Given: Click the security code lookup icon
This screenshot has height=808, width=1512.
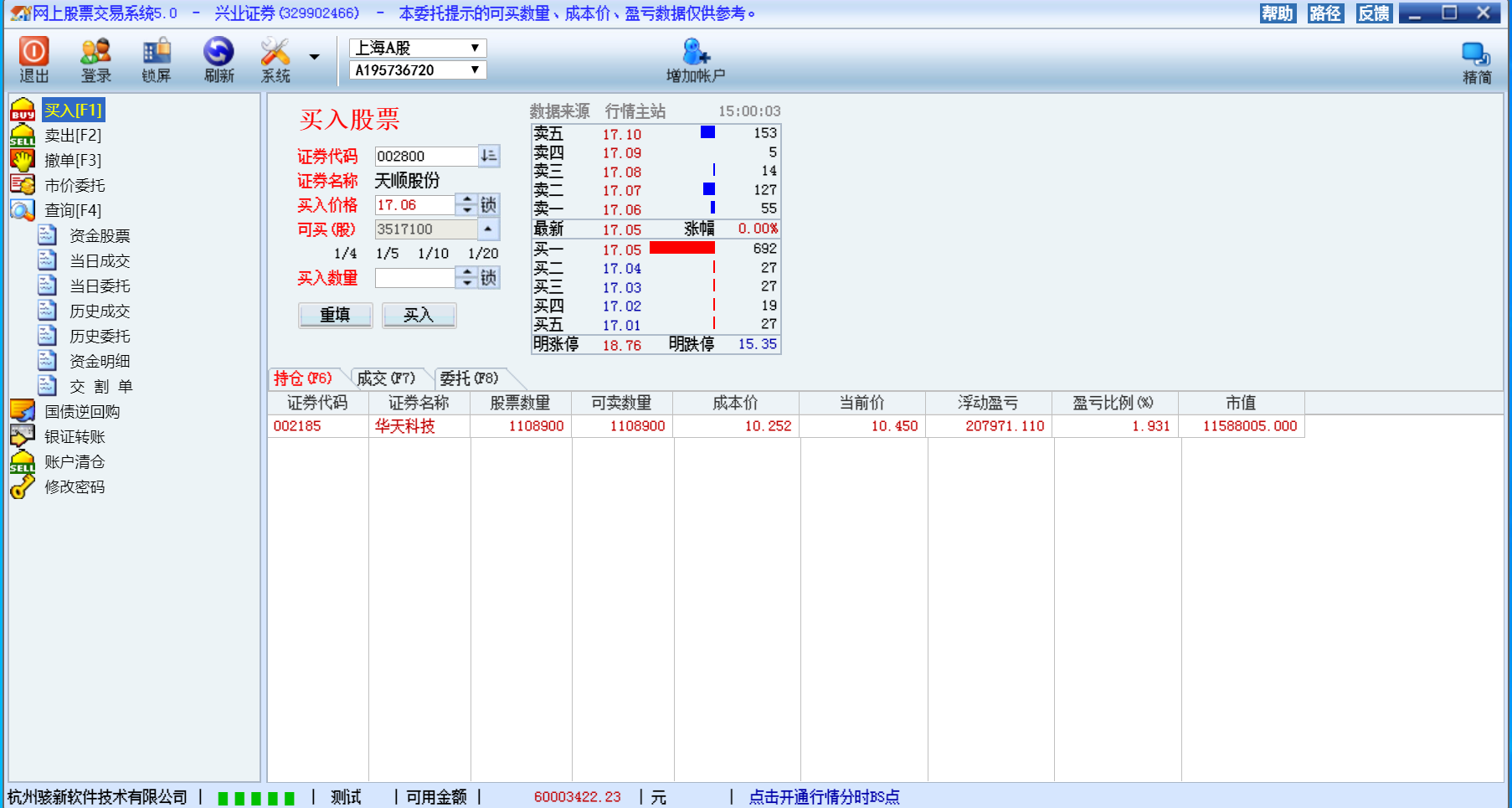Looking at the screenshot, I should pyautogui.click(x=489, y=156).
